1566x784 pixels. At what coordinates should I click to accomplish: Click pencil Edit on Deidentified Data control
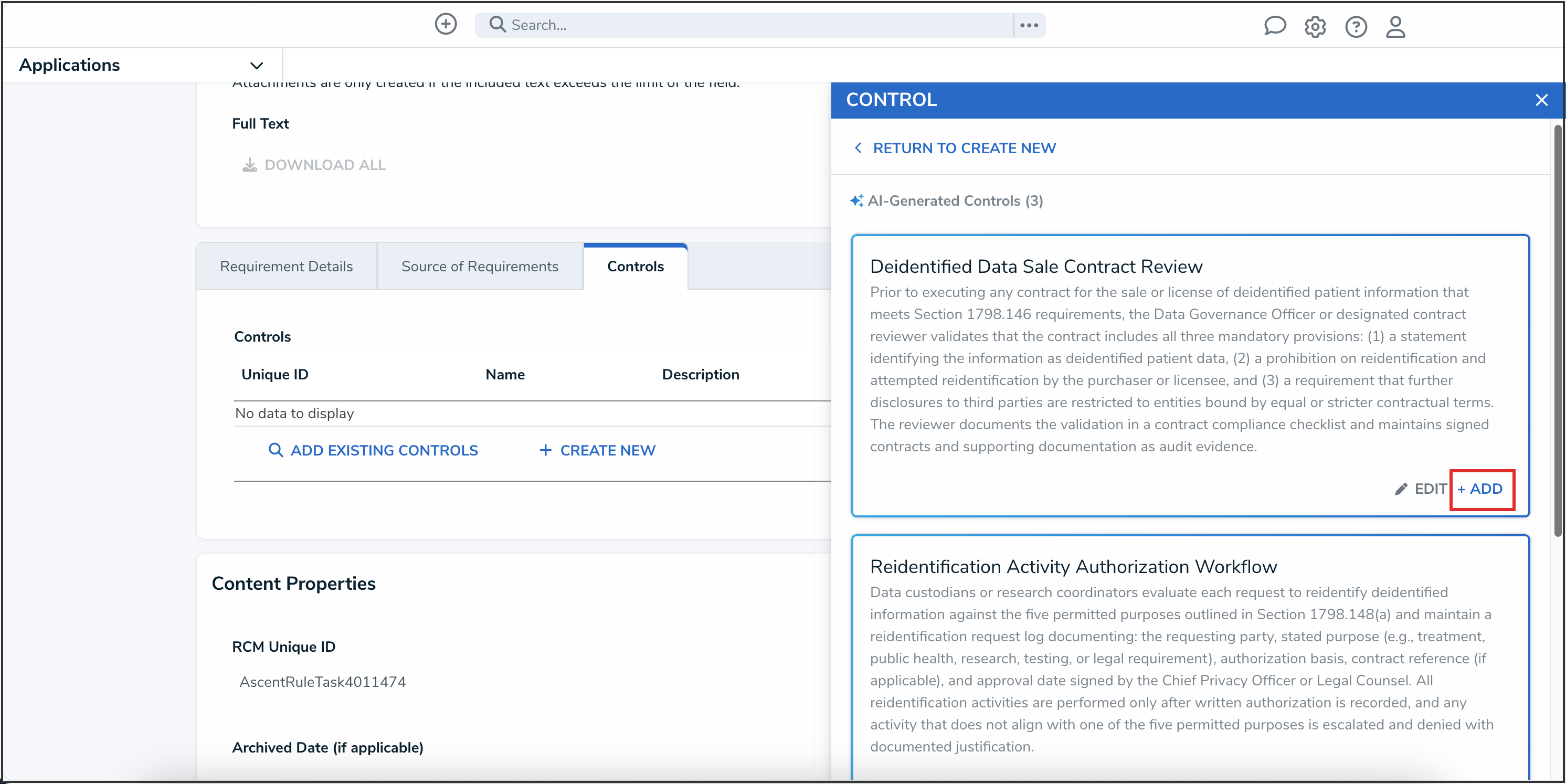[x=1420, y=489]
